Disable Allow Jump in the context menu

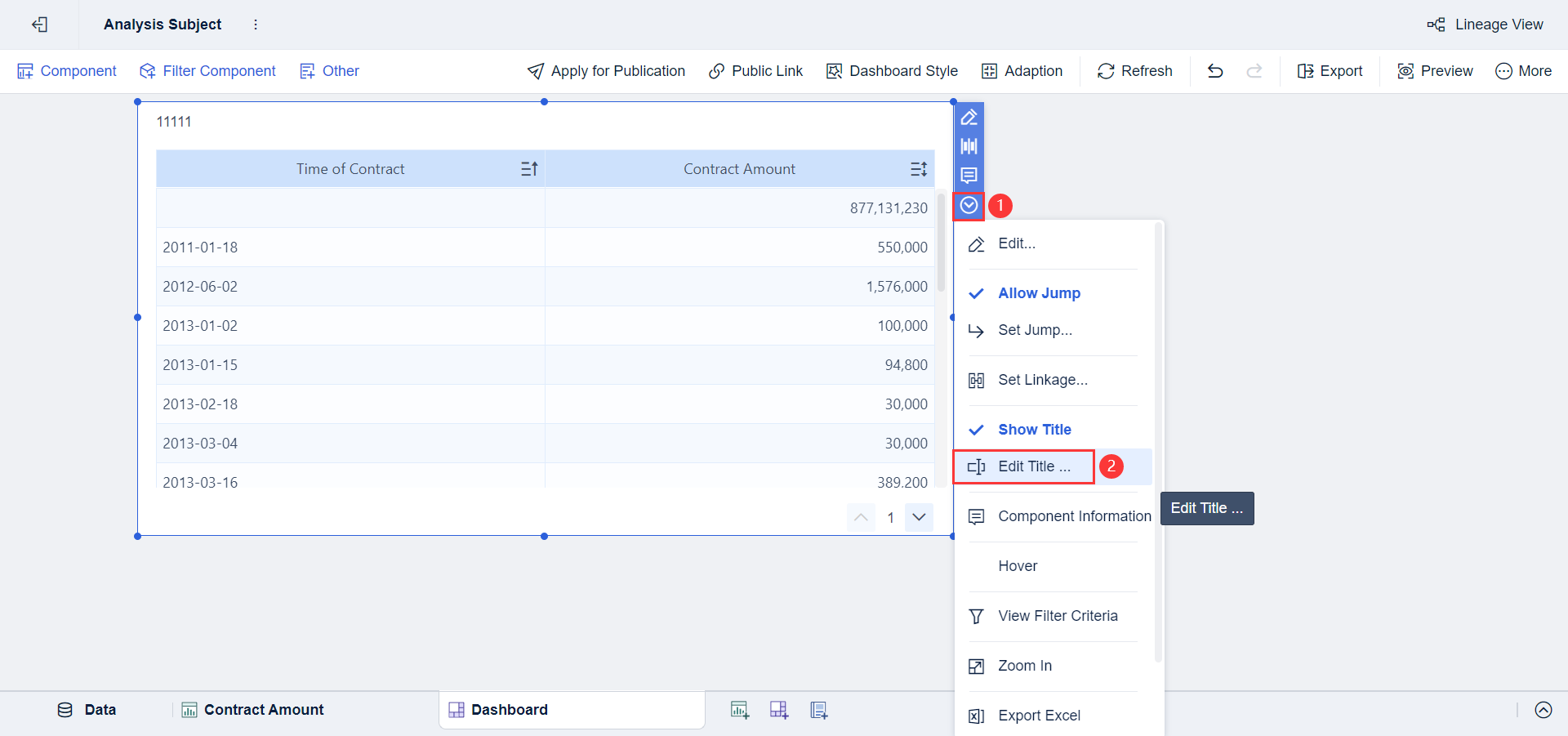[x=1040, y=292]
